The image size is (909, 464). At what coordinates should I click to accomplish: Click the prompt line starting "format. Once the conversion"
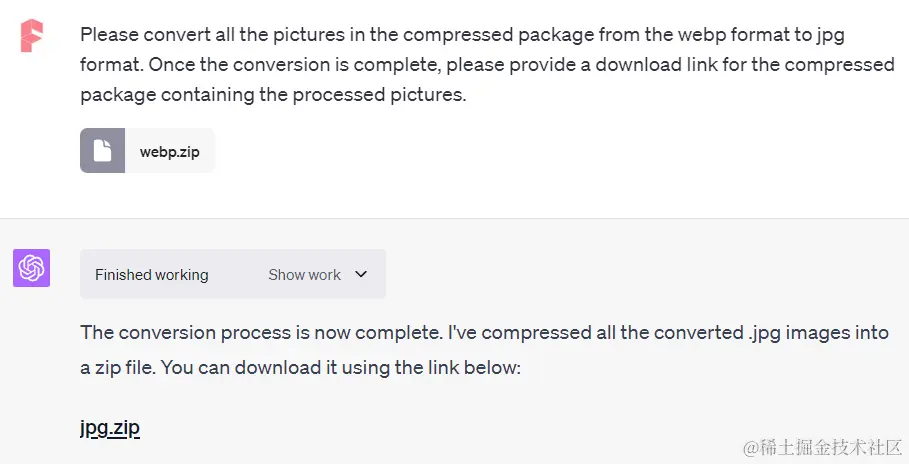487,64
